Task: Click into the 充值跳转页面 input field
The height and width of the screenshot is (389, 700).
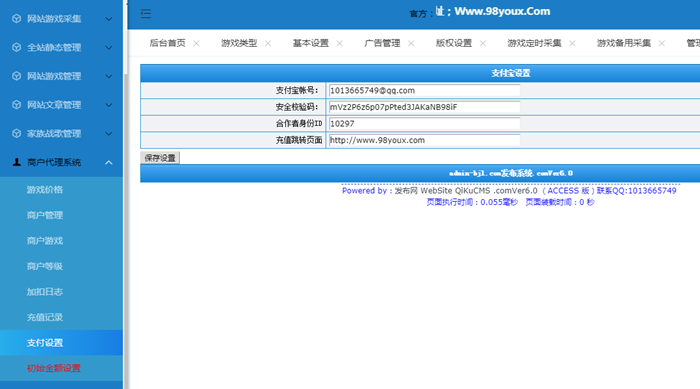Action: click(424, 140)
